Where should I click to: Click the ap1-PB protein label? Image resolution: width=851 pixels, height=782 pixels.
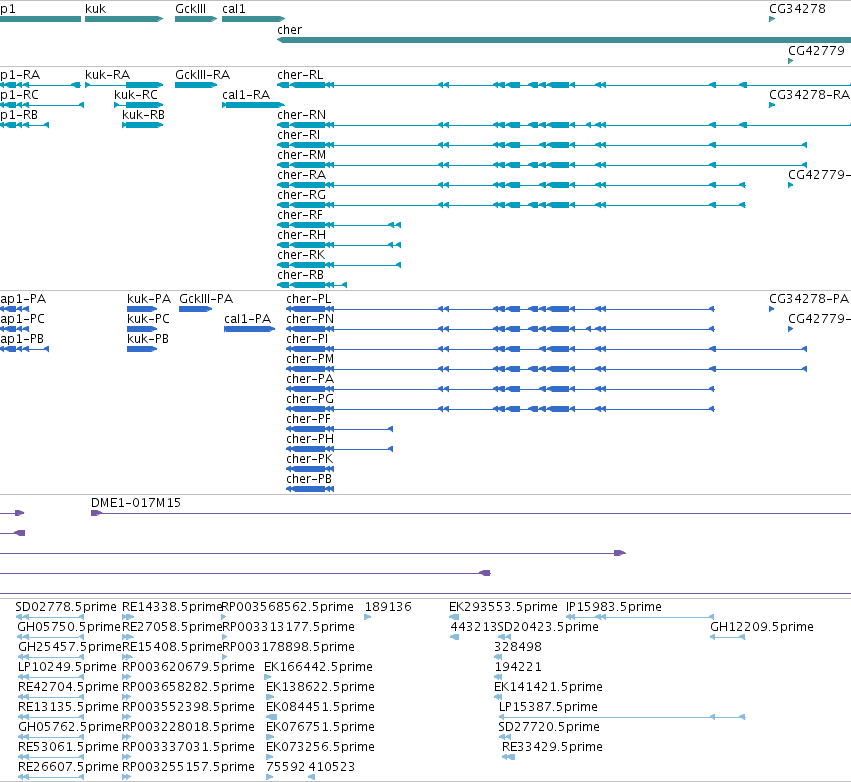[22, 339]
